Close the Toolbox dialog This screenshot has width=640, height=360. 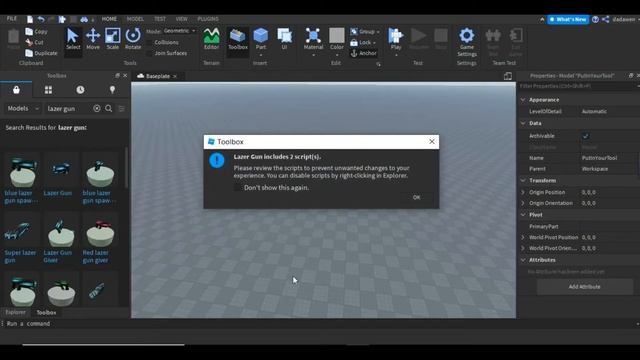(x=432, y=142)
